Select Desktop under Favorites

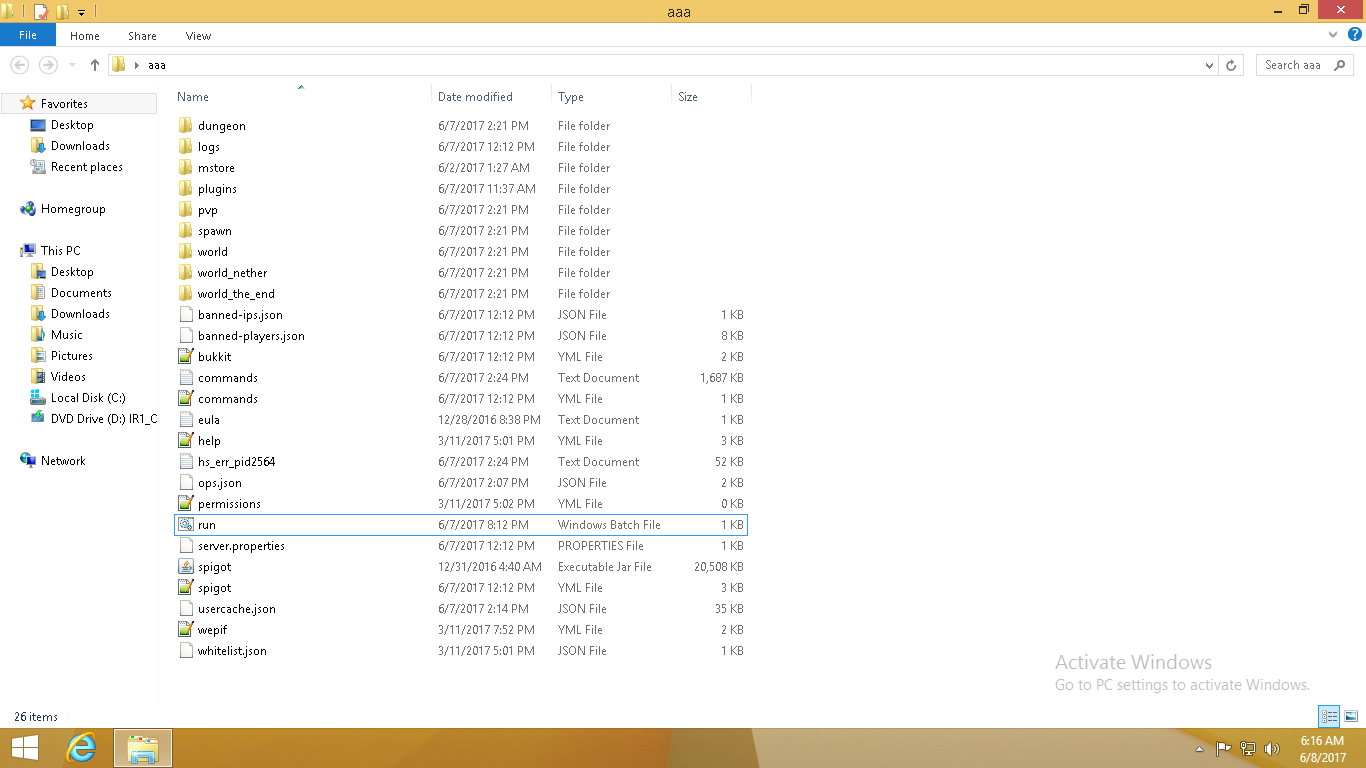[72, 125]
